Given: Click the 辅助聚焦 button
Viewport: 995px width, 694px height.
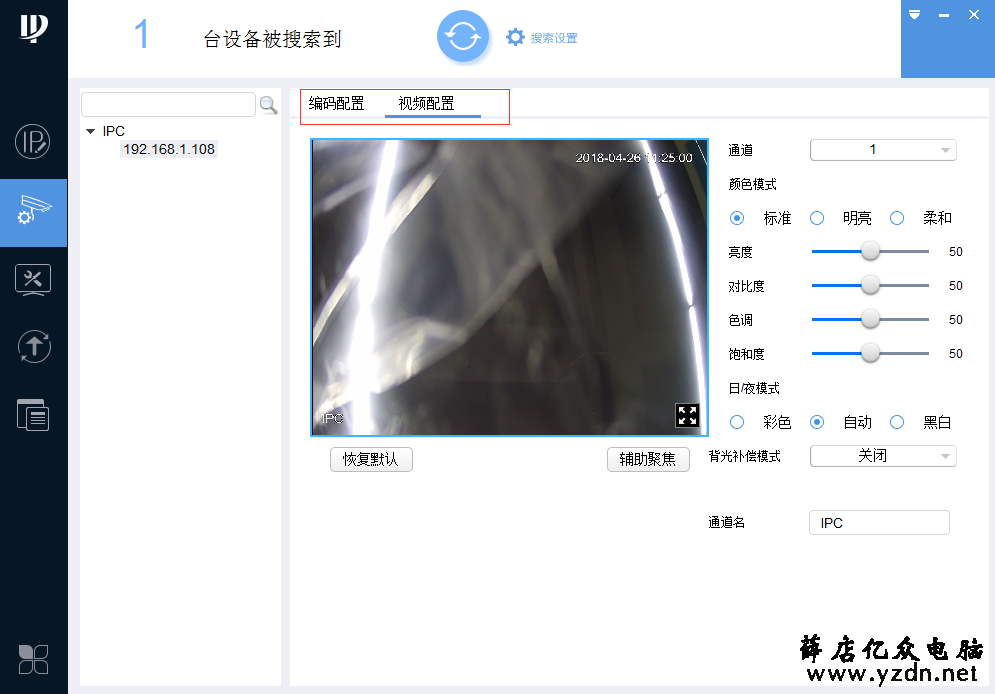Looking at the screenshot, I should pyautogui.click(x=648, y=459).
